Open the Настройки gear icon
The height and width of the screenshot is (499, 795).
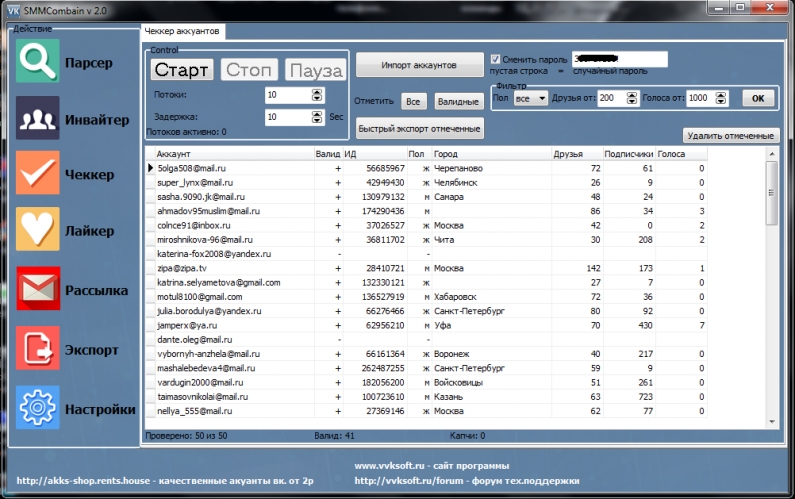[38, 407]
